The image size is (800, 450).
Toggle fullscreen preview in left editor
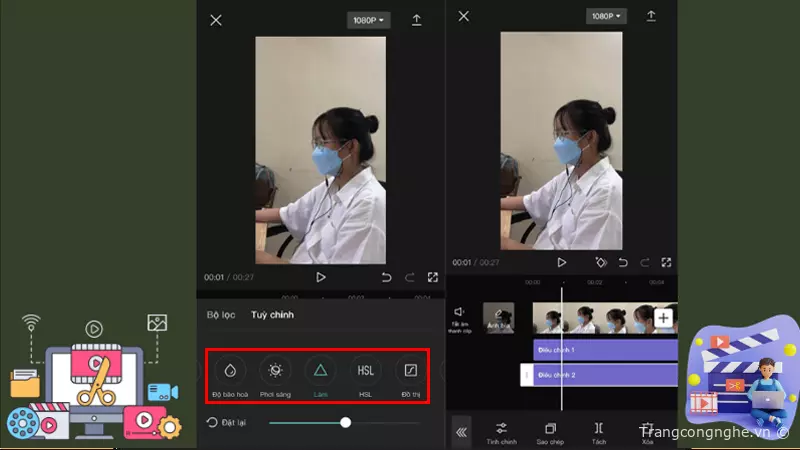[433, 277]
